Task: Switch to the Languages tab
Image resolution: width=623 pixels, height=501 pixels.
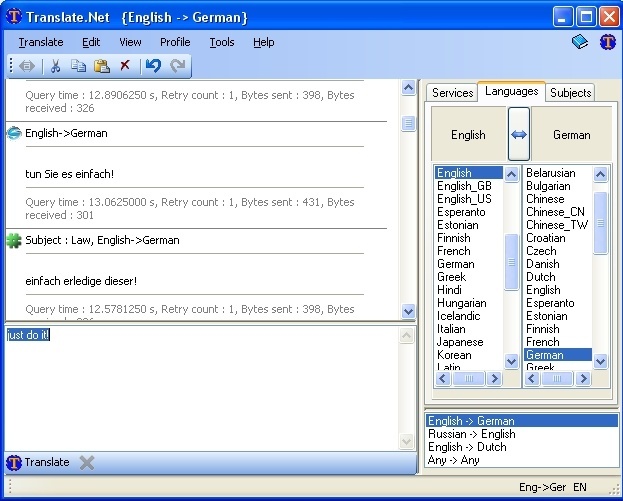Action: pyautogui.click(x=511, y=91)
